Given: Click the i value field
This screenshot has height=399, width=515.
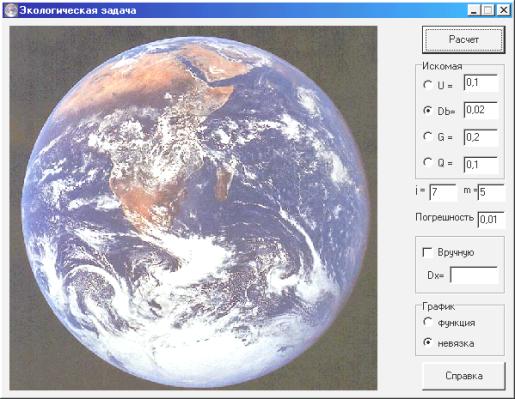Looking at the screenshot, I should pos(443,192).
